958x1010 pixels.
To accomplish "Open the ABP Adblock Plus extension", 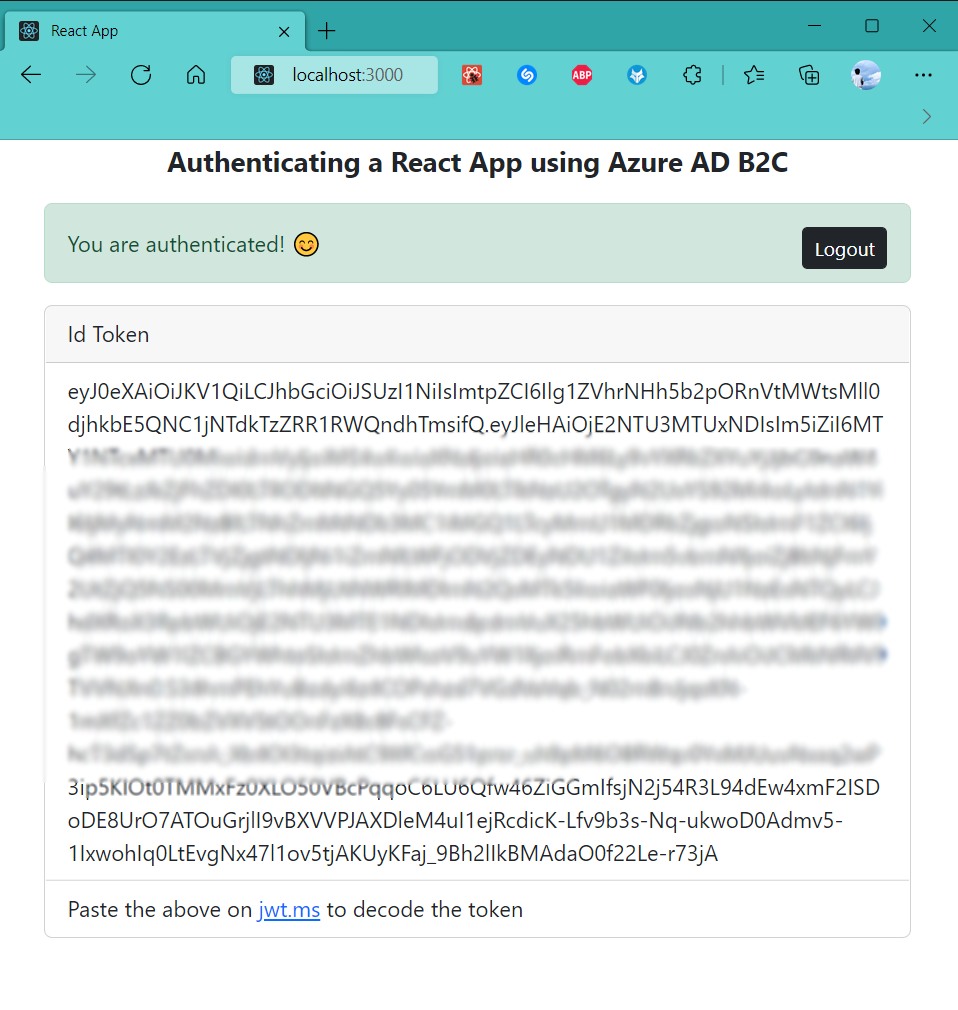I will tap(582, 75).
